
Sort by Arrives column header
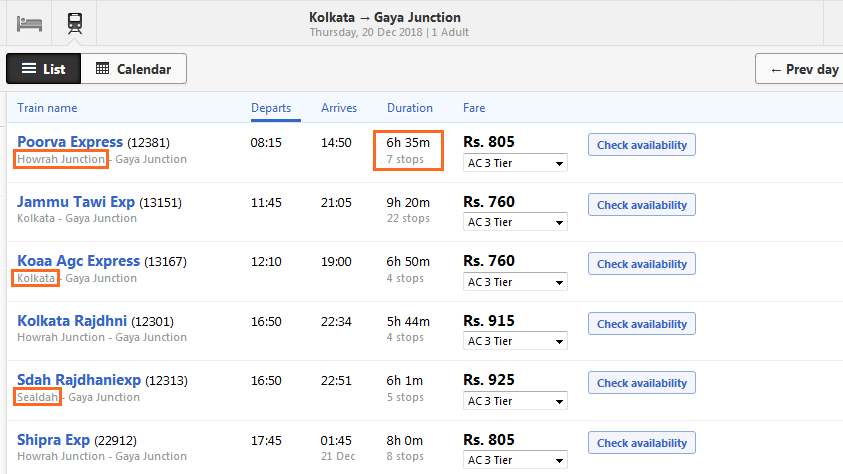(339, 108)
